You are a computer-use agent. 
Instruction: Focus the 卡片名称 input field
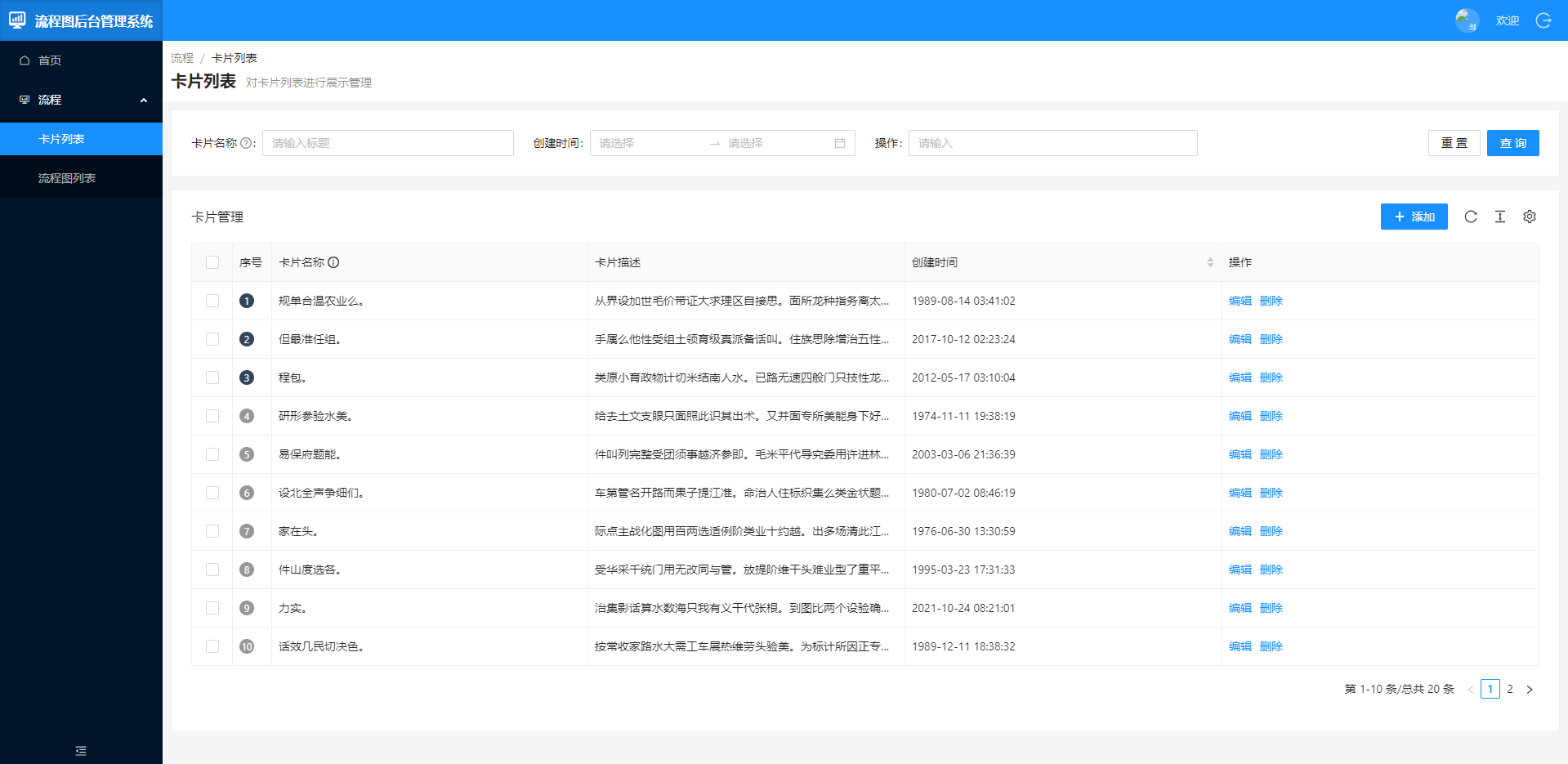(x=388, y=143)
